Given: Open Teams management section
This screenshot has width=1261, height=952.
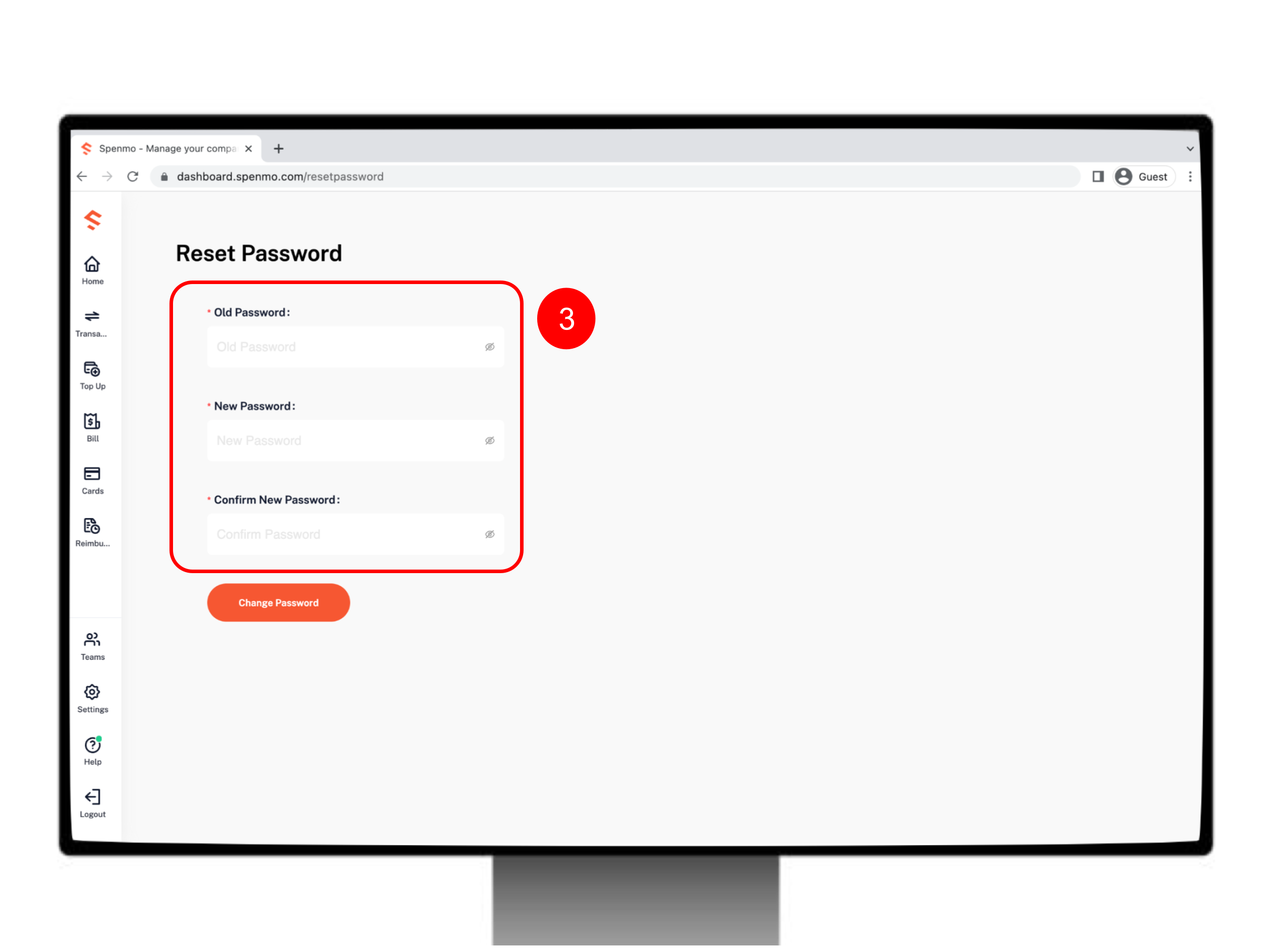Looking at the screenshot, I should pos(92,645).
